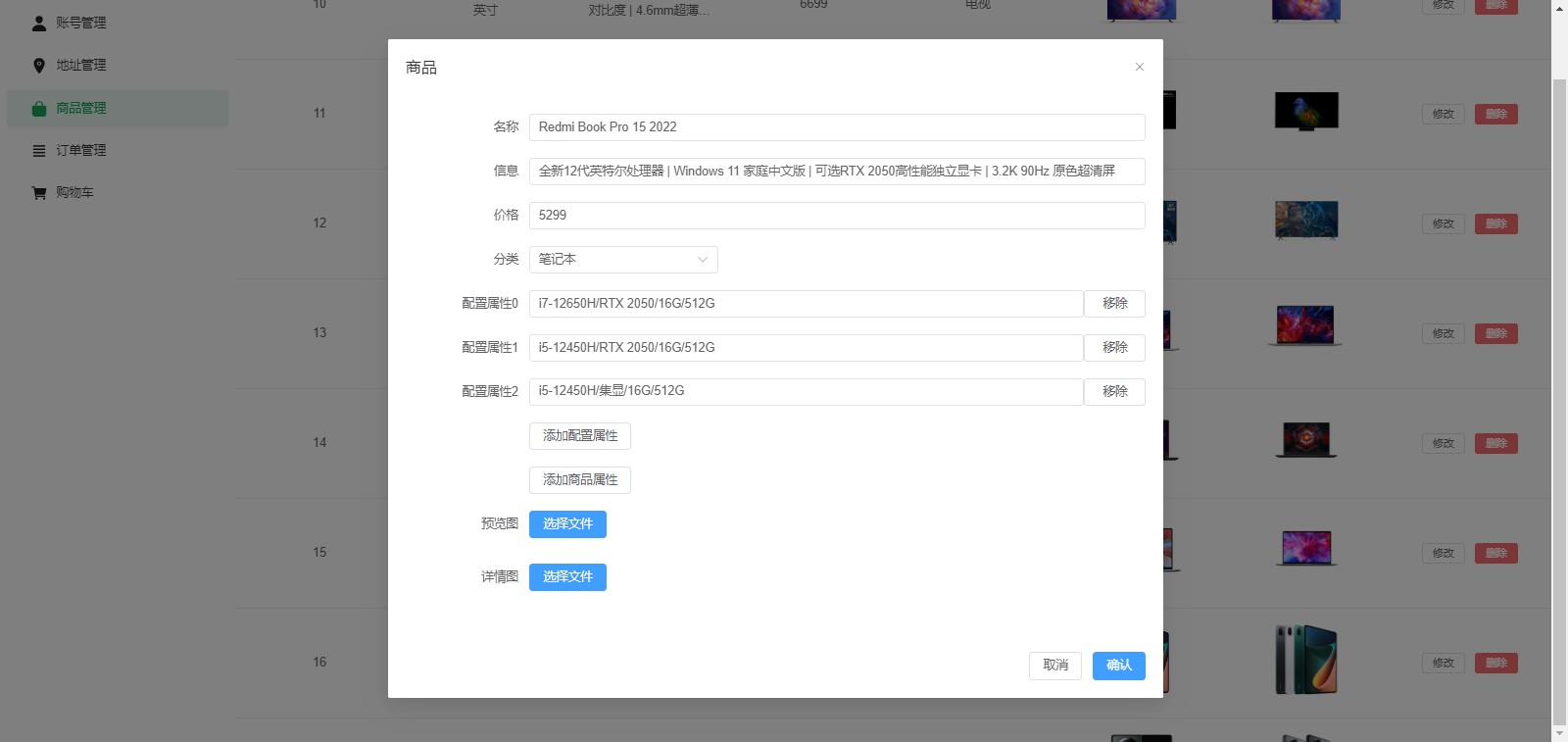The image size is (1568, 742).
Task: Open the laptop thumbnail in row 15
Action: click(x=1306, y=549)
